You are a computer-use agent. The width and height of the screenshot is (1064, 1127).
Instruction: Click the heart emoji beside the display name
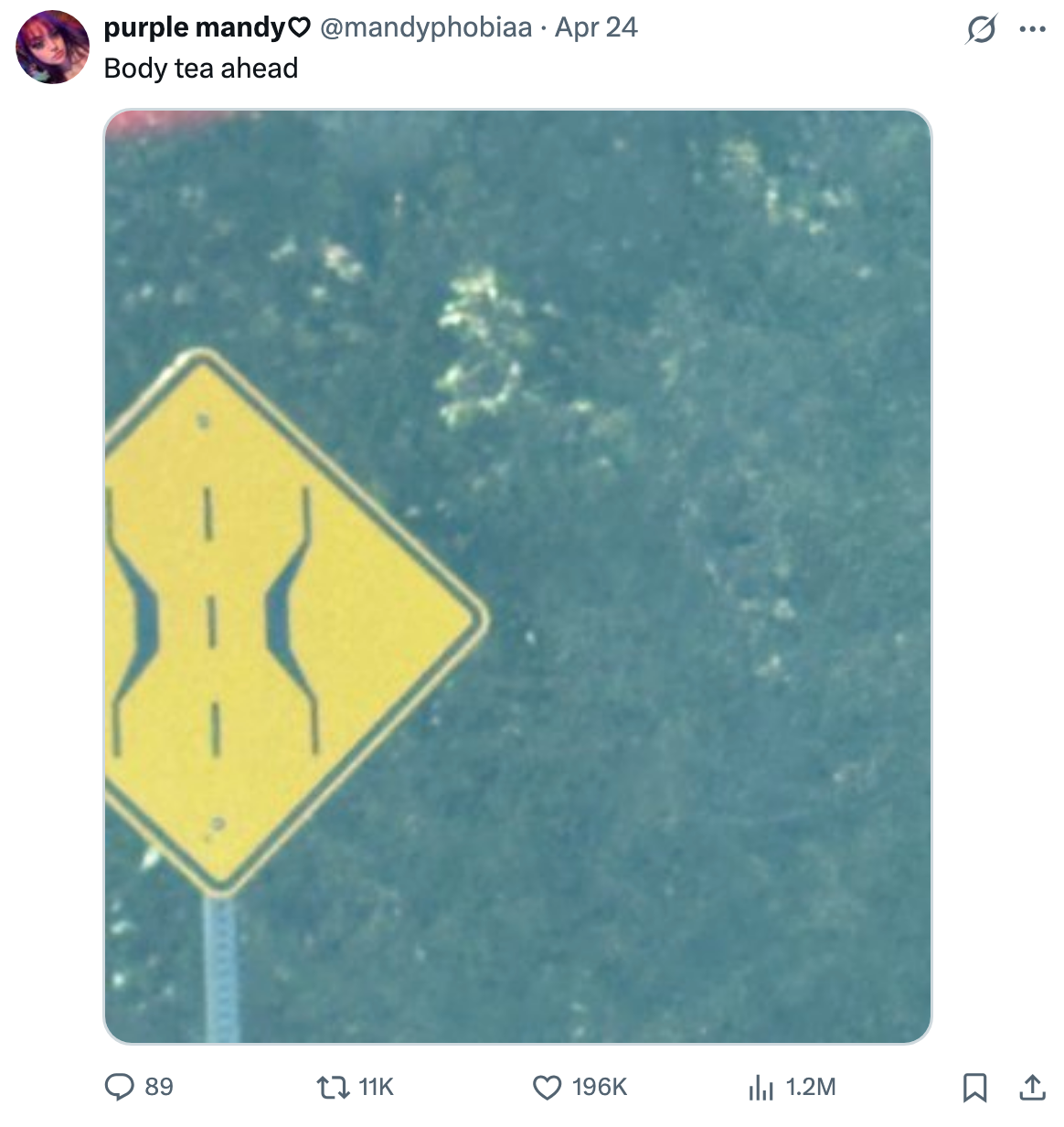[300, 28]
